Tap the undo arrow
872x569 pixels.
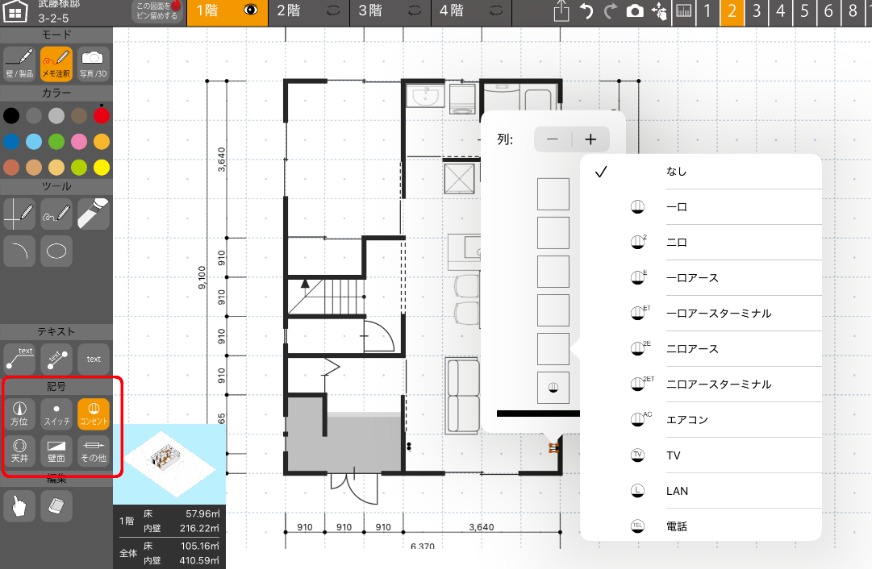click(586, 12)
